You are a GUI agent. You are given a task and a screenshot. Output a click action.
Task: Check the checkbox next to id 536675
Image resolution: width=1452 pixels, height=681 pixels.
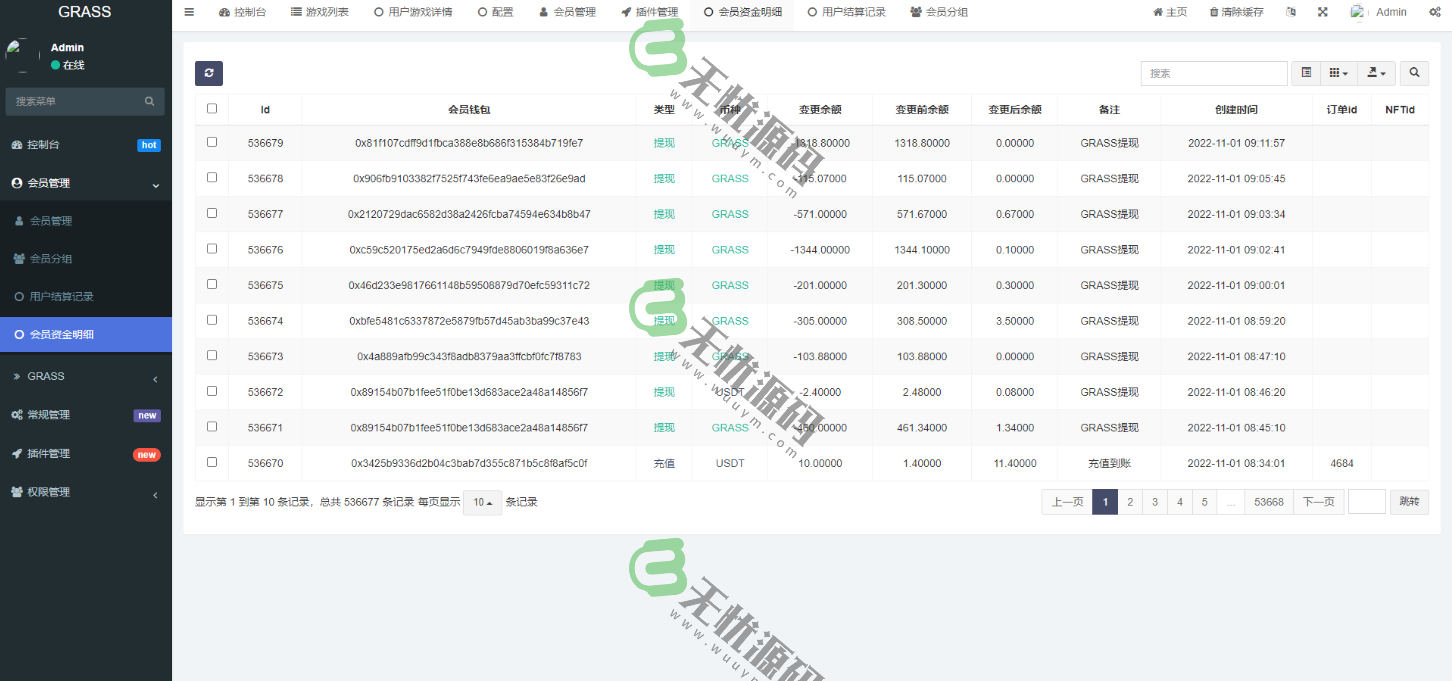tap(211, 285)
